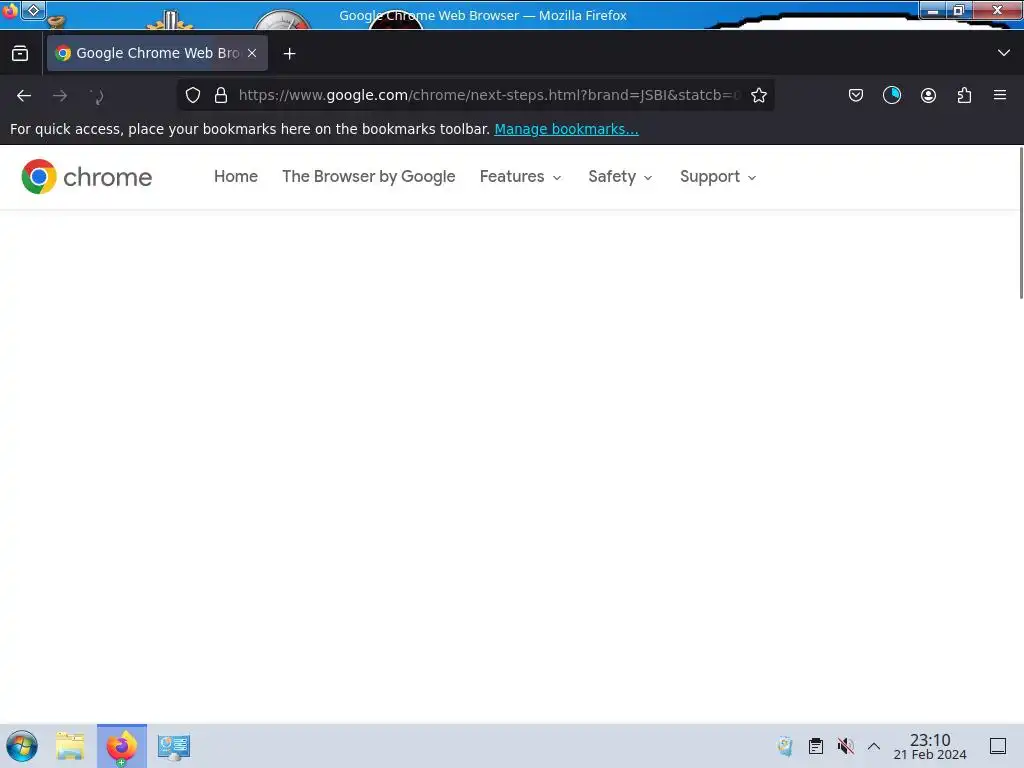Stop or reload the loading page
1024x768 pixels.
[x=97, y=96]
